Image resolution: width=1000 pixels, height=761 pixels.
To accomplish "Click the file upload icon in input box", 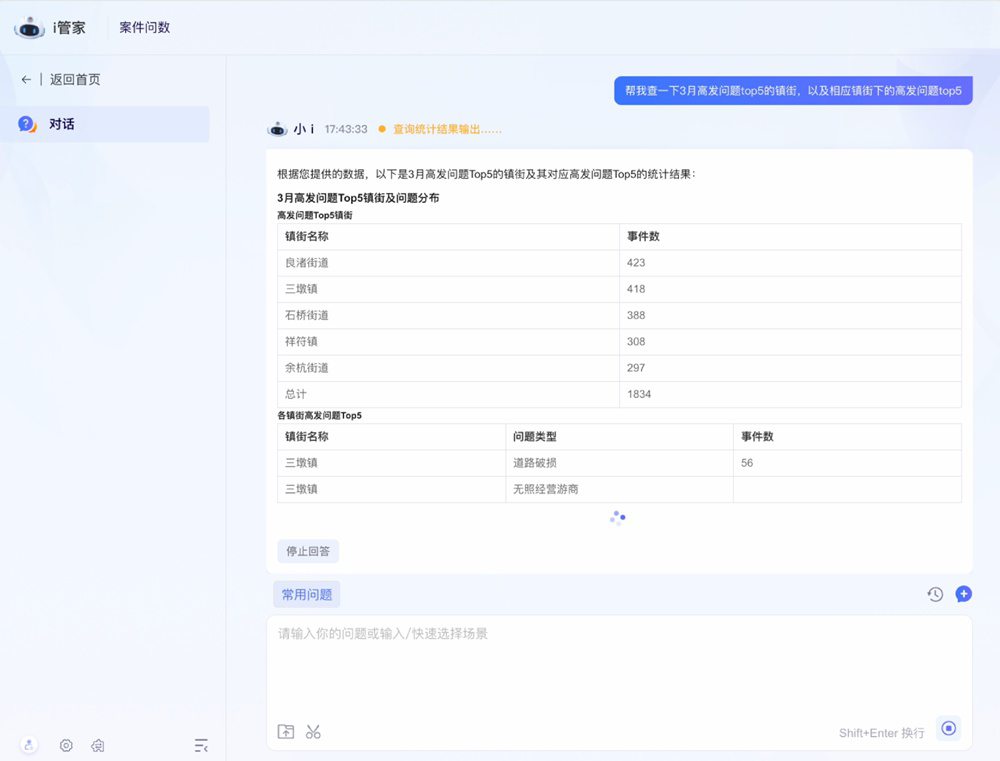I will [286, 732].
